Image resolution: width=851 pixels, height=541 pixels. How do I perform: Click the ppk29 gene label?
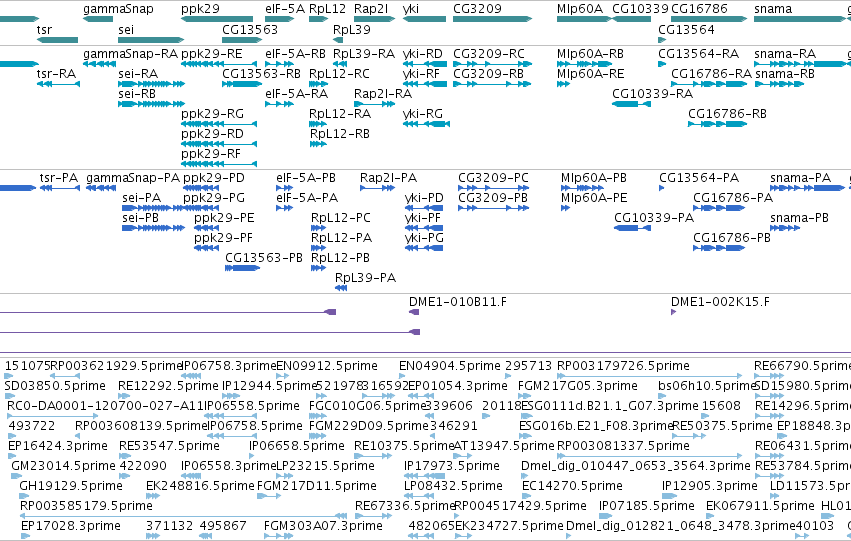tap(200, 9)
